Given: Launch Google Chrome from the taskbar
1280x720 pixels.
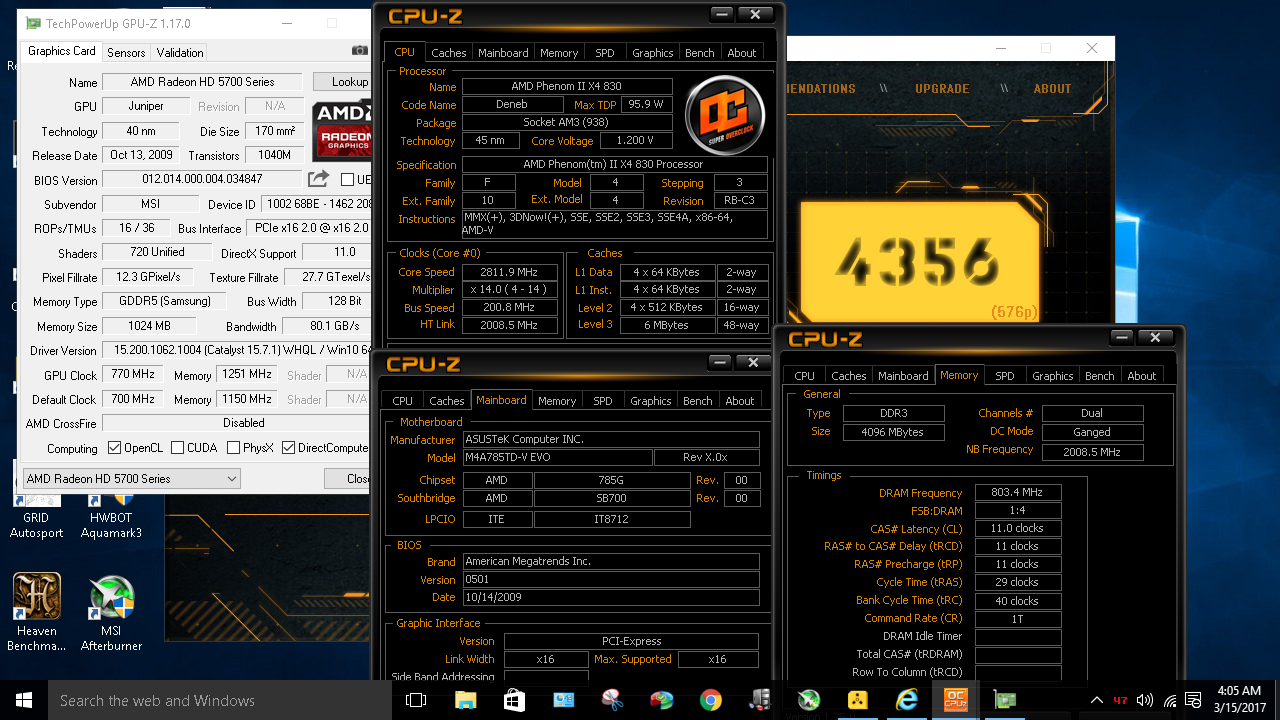Looking at the screenshot, I should [x=710, y=700].
